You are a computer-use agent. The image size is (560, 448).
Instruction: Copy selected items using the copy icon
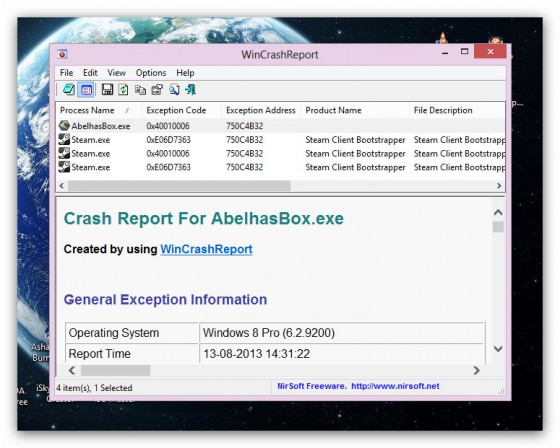[x=140, y=90]
